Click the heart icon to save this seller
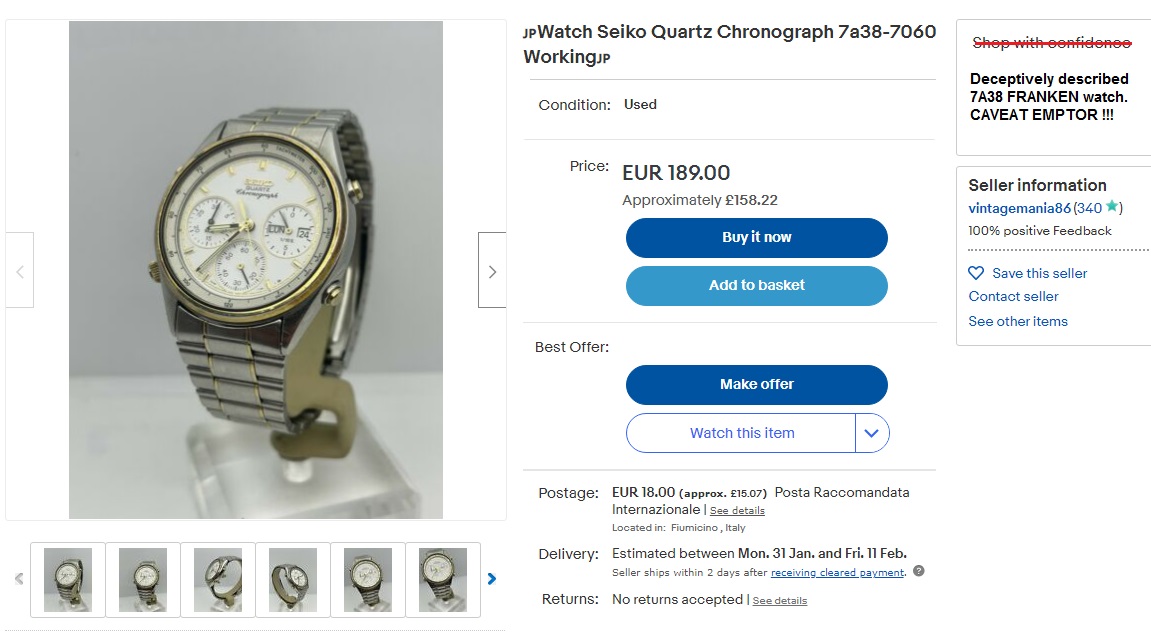This screenshot has height=632, width=1151. [975, 272]
